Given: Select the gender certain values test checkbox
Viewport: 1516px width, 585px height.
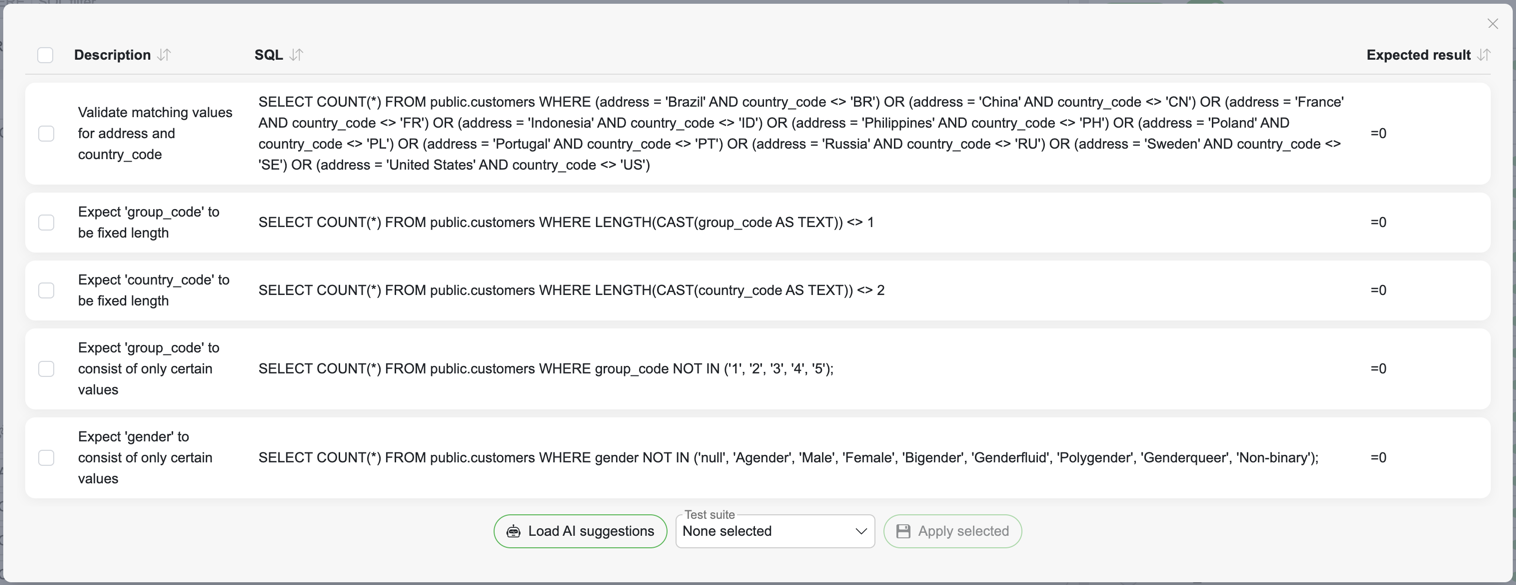Looking at the screenshot, I should tap(46, 458).
